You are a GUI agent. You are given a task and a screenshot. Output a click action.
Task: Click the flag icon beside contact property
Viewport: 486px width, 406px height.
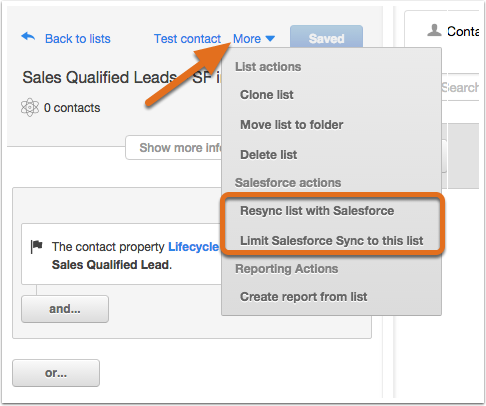tap(36, 247)
